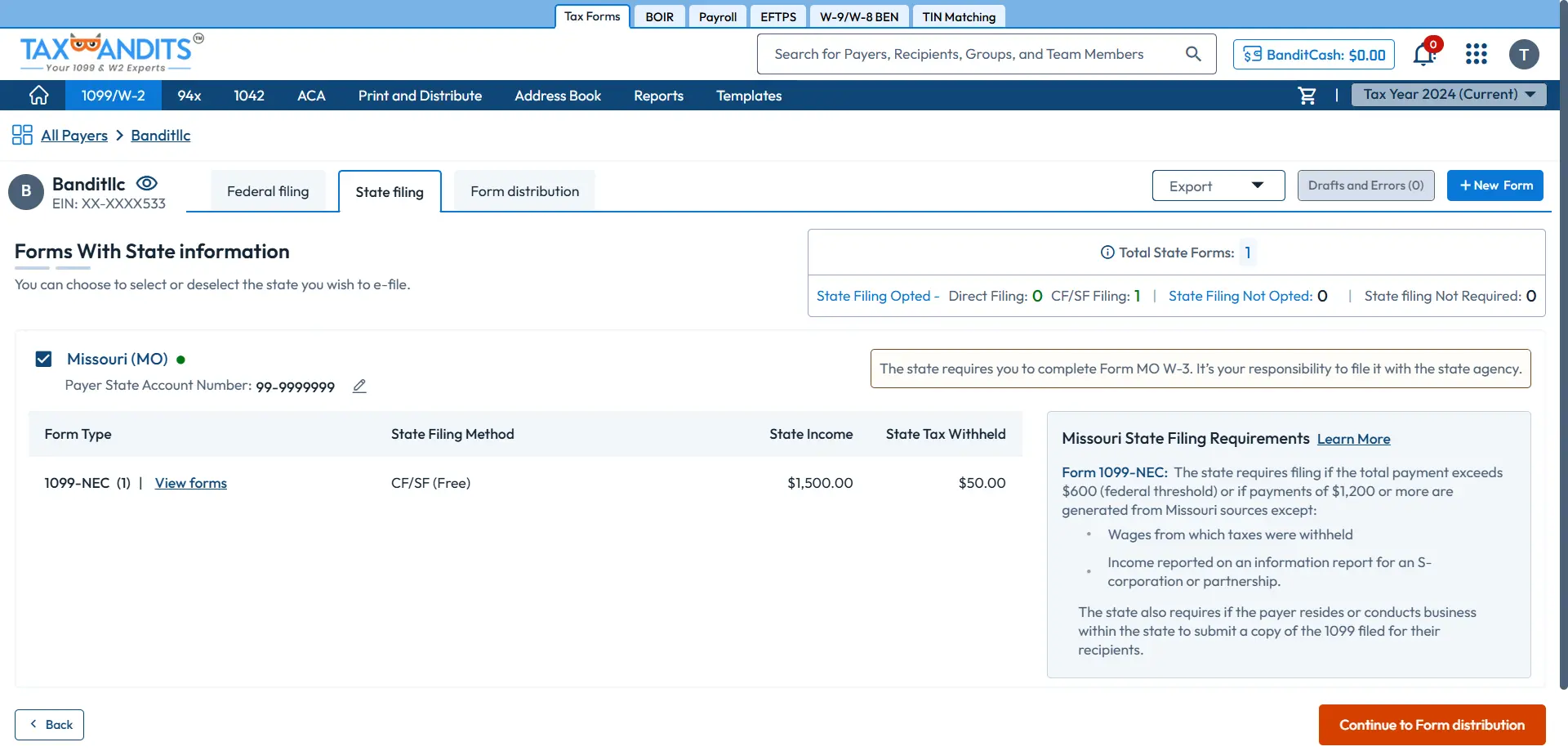Click the TaxBandits logo
Image resolution: width=1568 pixels, height=751 pixels.
click(x=112, y=53)
